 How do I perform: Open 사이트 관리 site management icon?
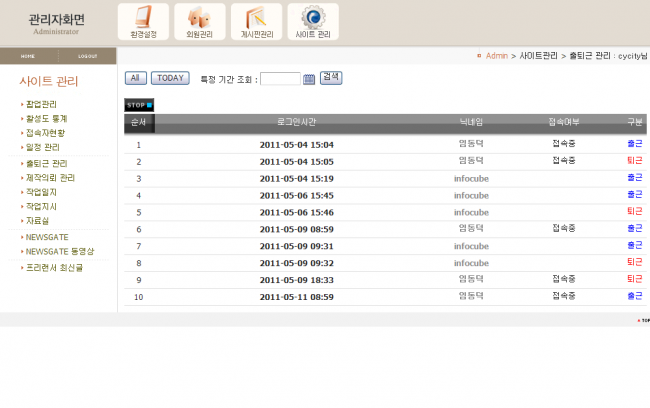(313, 22)
